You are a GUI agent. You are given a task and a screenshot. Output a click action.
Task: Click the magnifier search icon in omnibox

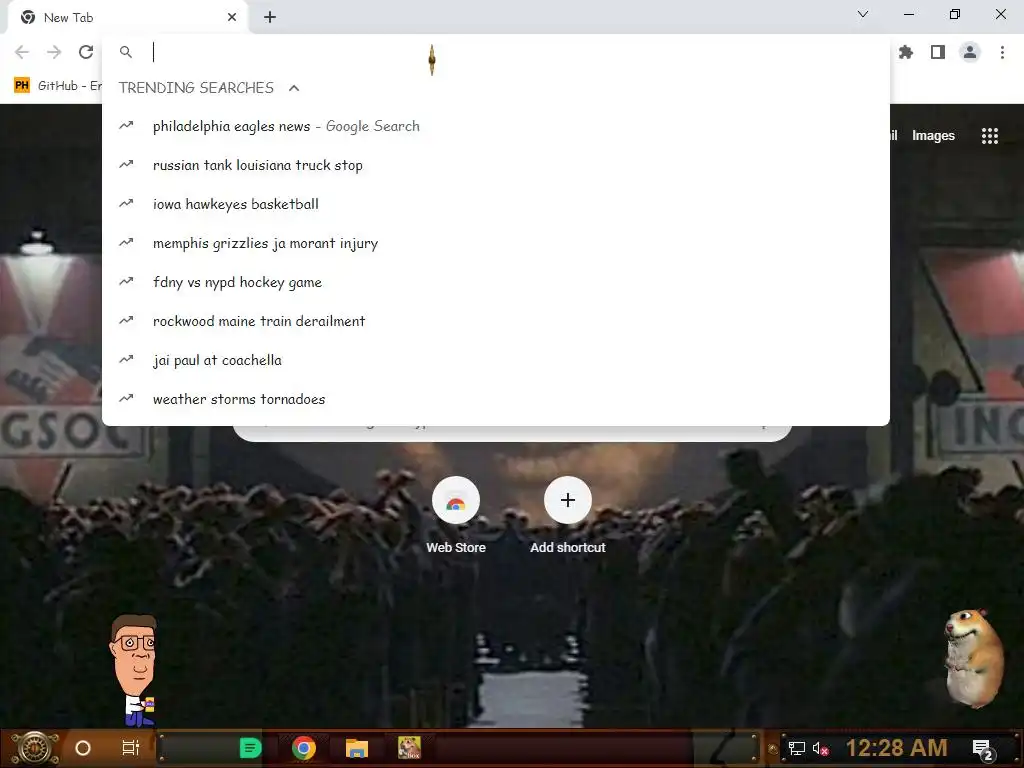[x=126, y=52]
